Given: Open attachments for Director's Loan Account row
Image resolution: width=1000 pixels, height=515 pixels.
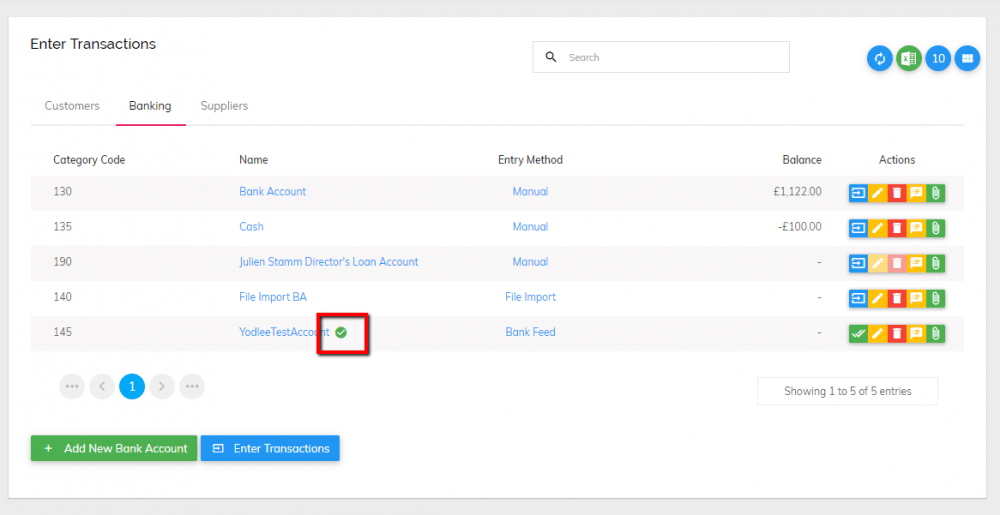Looking at the screenshot, I should click(x=936, y=263).
